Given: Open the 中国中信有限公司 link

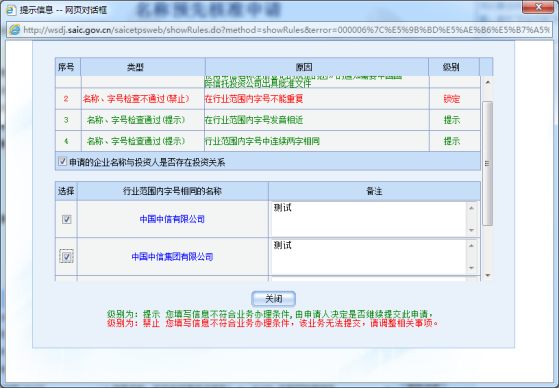Looking at the screenshot, I should [x=172, y=219].
